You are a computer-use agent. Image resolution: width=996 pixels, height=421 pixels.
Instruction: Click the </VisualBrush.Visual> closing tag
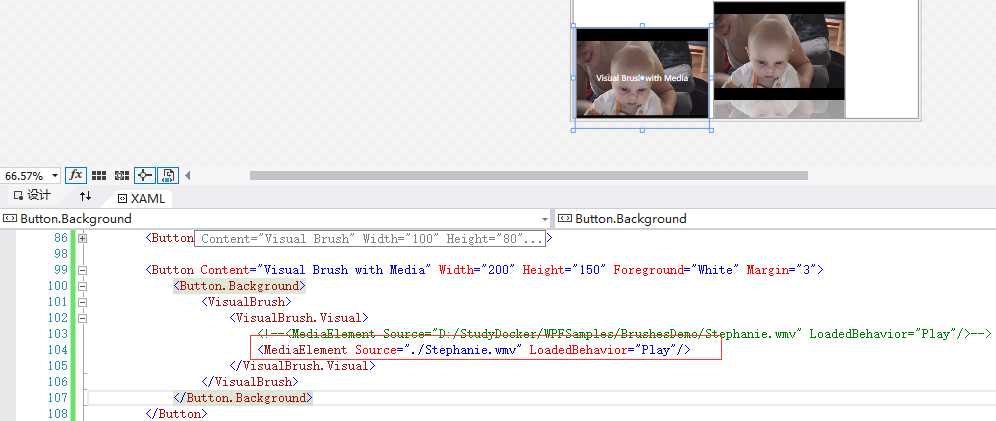302,366
